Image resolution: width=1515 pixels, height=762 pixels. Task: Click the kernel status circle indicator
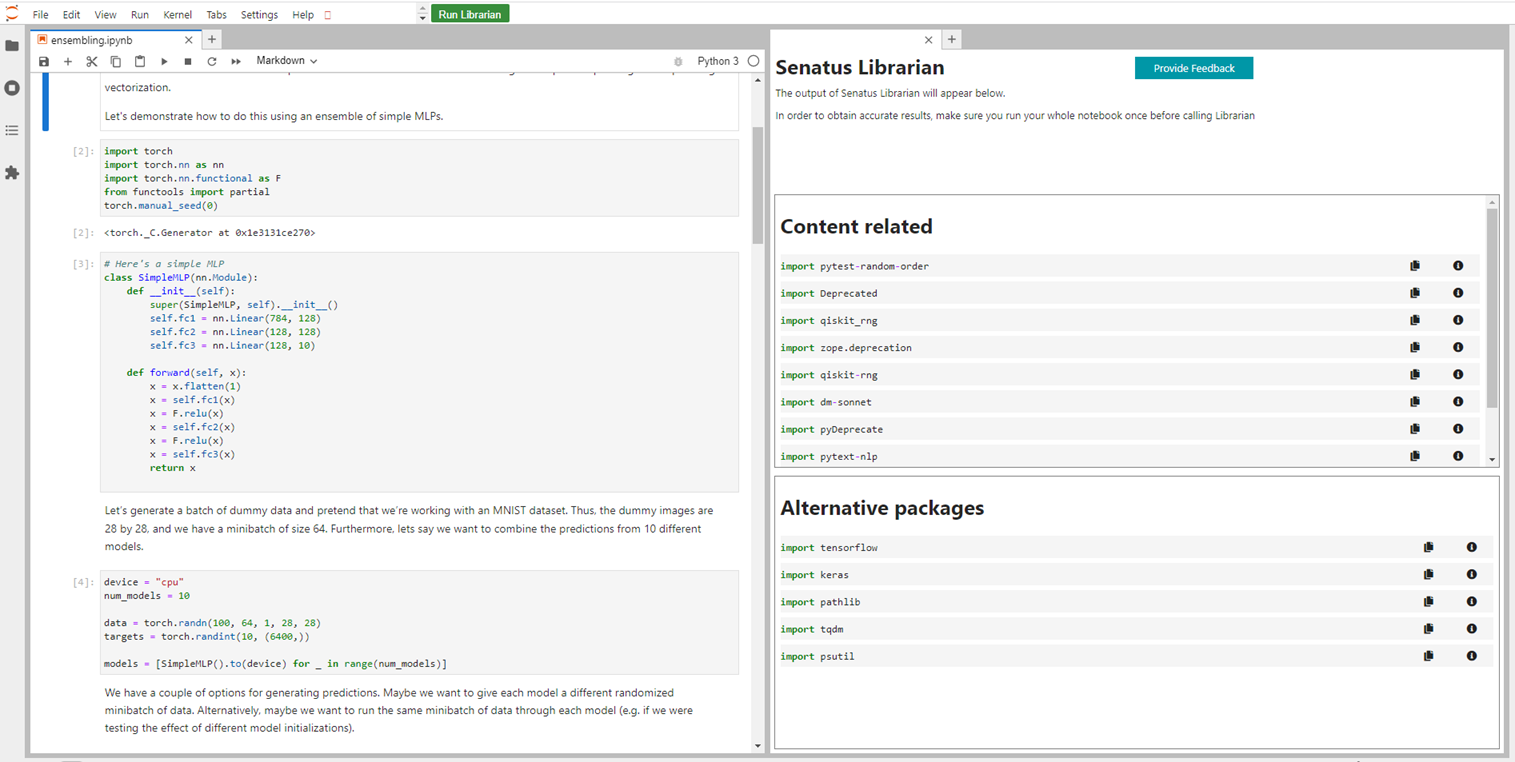pos(754,61)
